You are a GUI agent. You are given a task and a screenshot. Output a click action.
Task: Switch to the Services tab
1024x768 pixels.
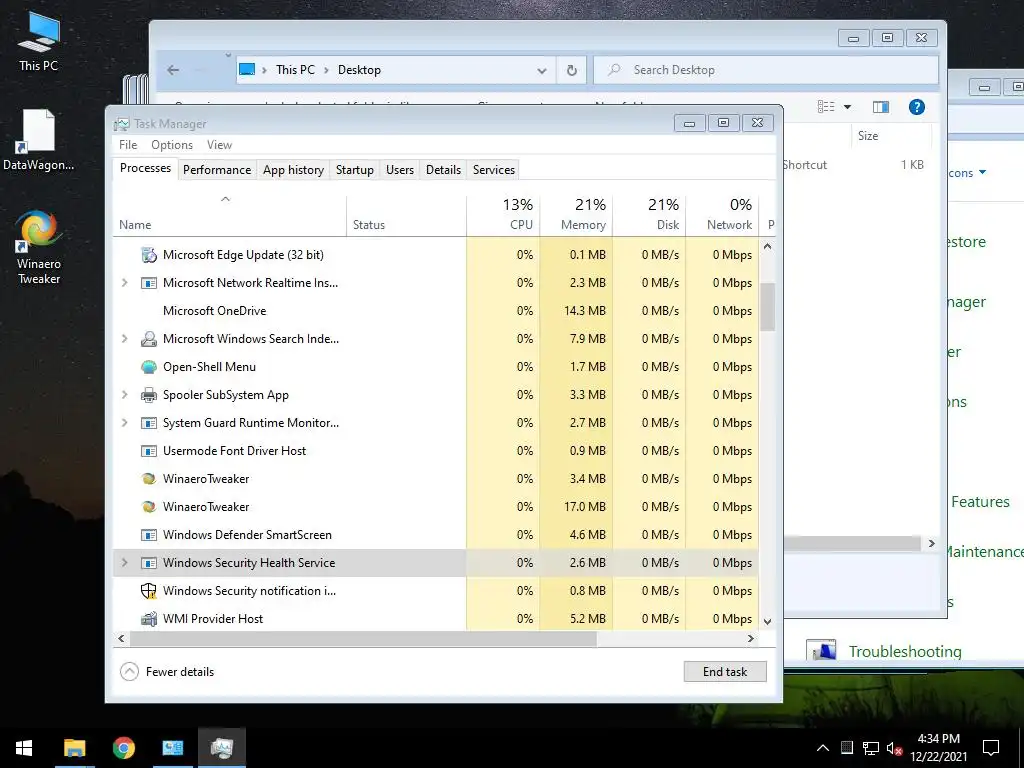click(x=494, y=170)
